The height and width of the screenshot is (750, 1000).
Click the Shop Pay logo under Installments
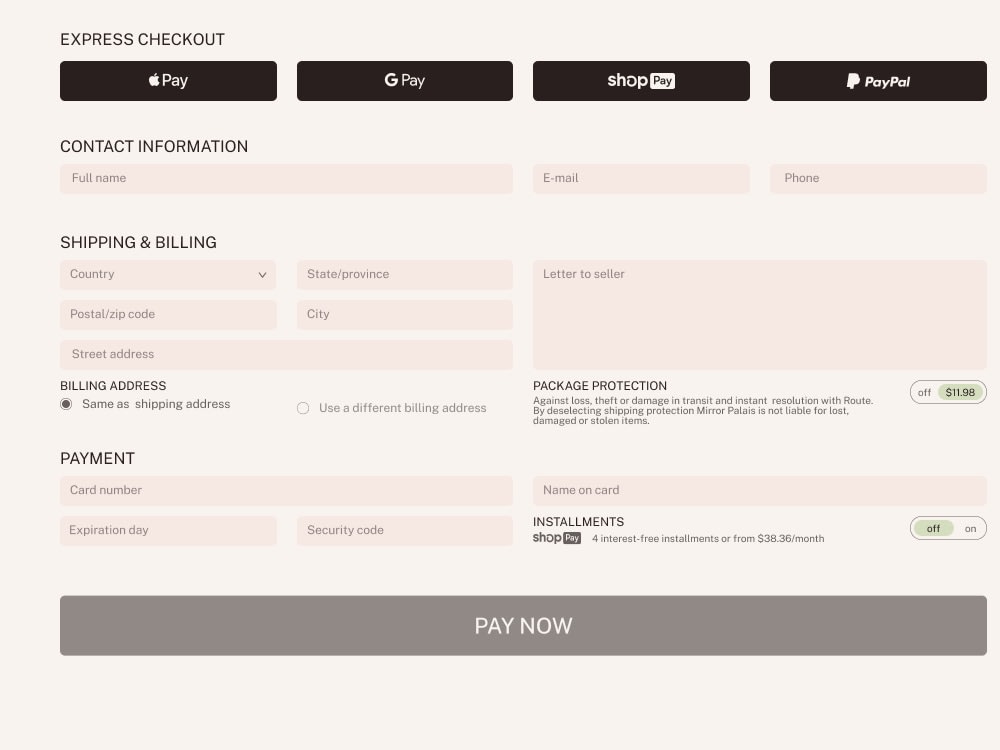click(x=557, y=538)
